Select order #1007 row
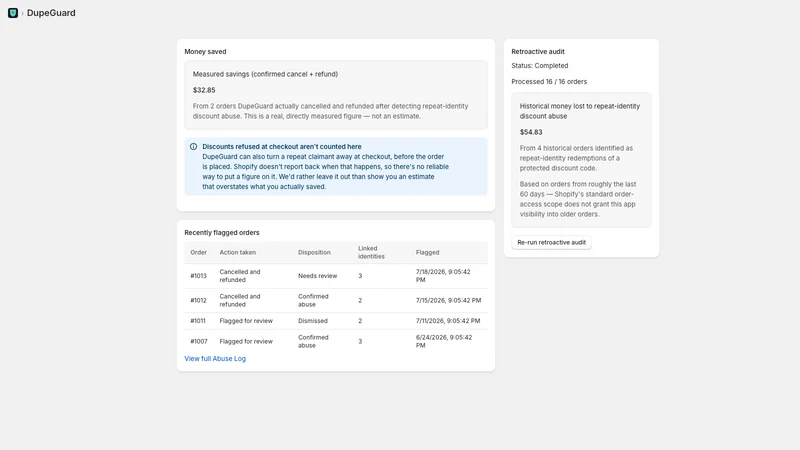The image size is (800, 450). click(x=336, y=341)
